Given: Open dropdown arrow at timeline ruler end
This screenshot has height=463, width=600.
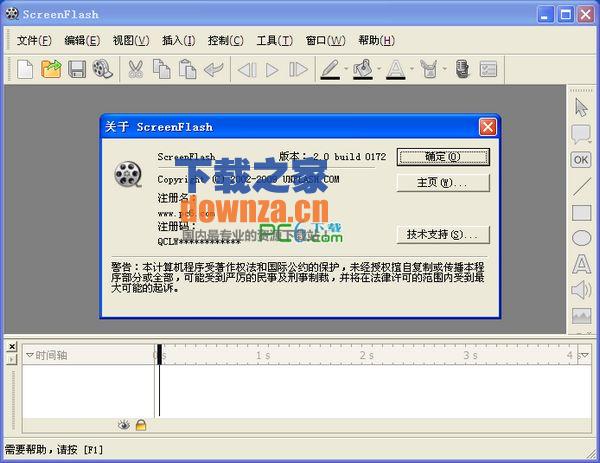Looking at the screenshot, I should point(585,355).
